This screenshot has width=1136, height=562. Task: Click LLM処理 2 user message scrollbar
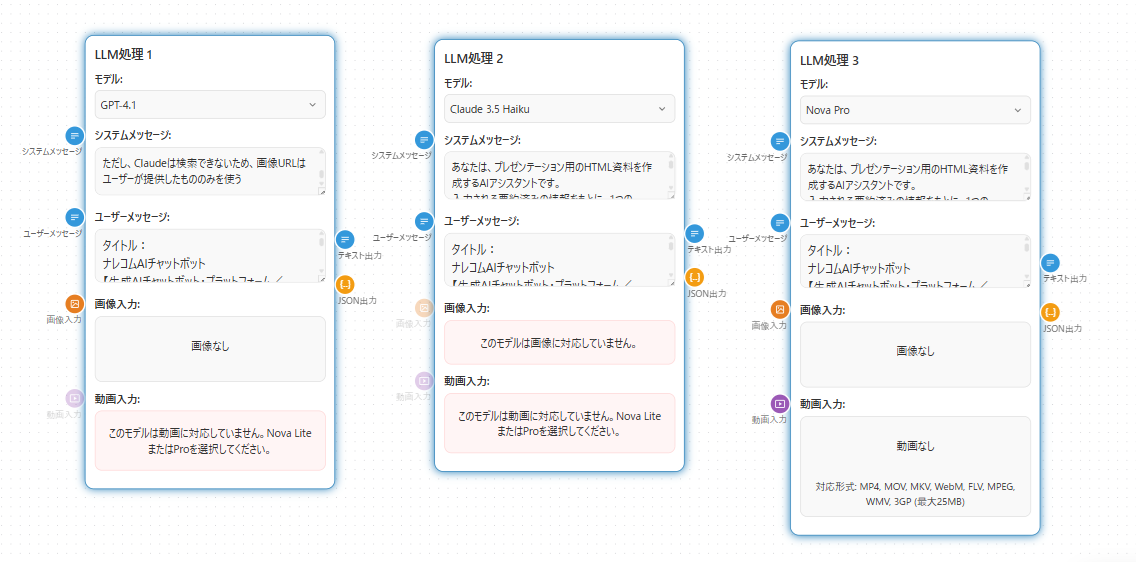click(x=670, y=256)
